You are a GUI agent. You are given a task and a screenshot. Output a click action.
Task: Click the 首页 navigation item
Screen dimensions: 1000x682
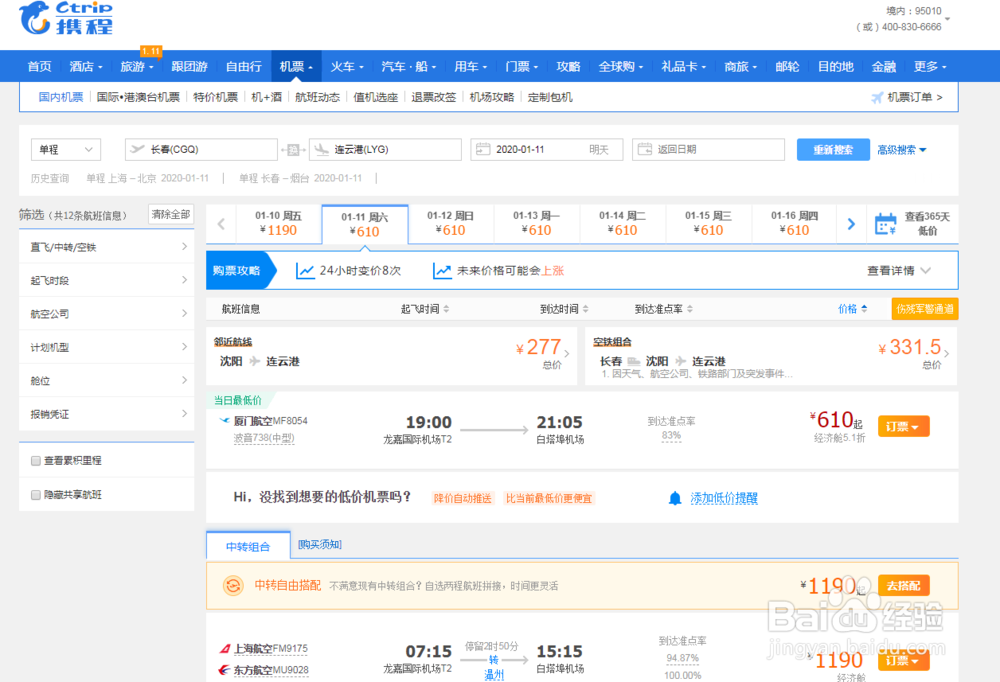40,66
